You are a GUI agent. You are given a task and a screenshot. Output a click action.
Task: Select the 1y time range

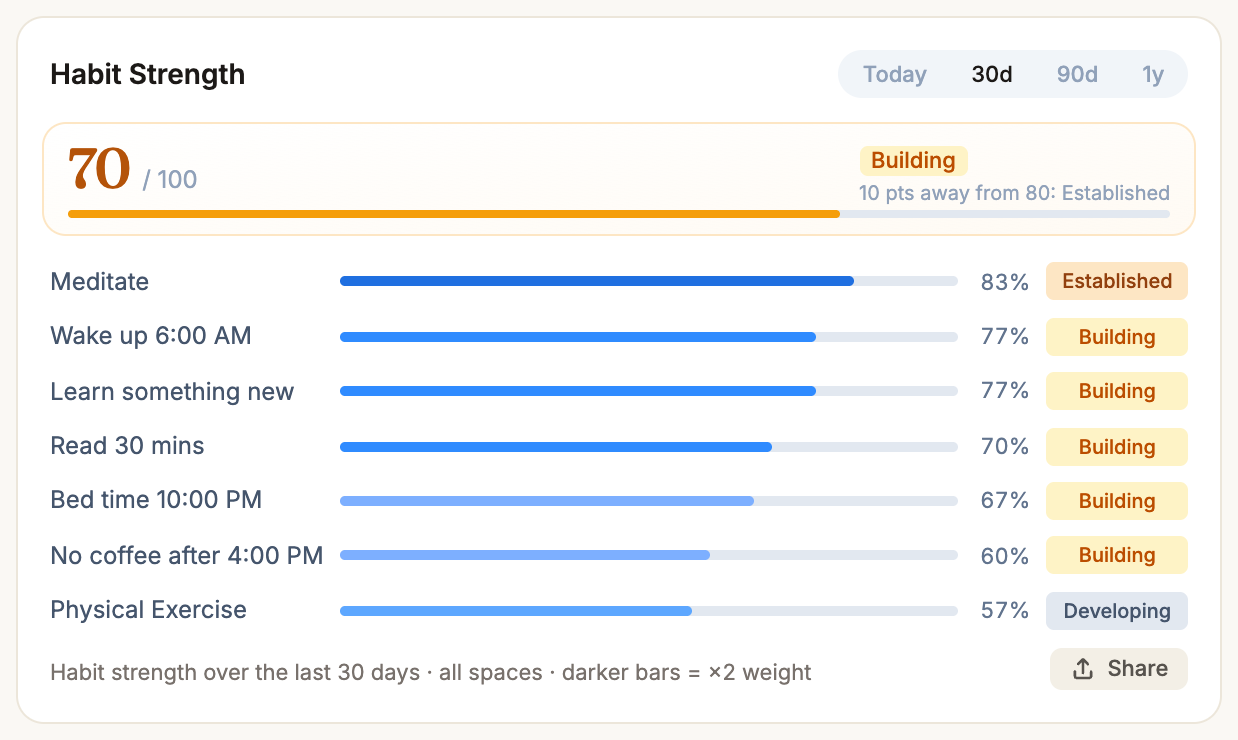point(1153,74)
